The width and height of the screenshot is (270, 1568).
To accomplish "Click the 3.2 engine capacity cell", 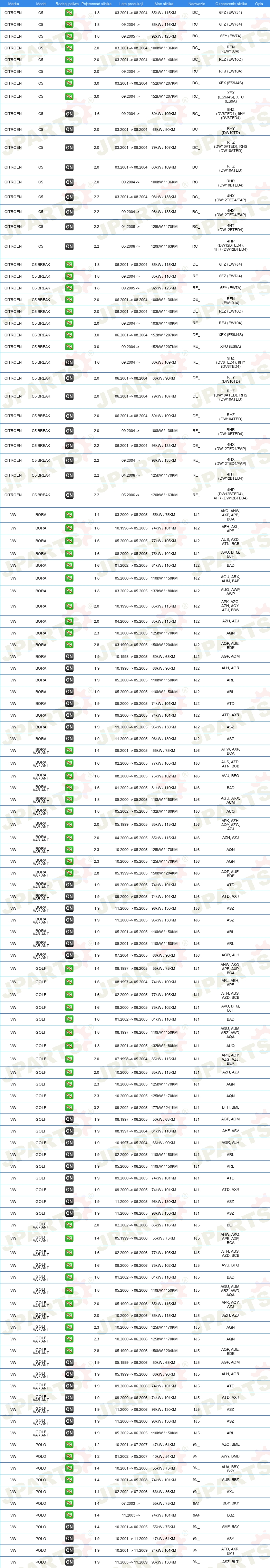I will (x=97, y=1108).
